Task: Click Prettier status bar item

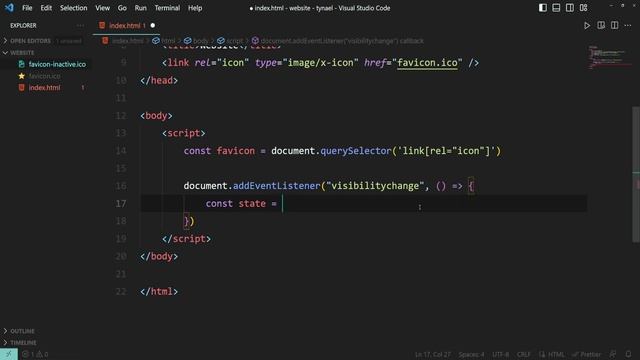Action: (x=587, y=354)
